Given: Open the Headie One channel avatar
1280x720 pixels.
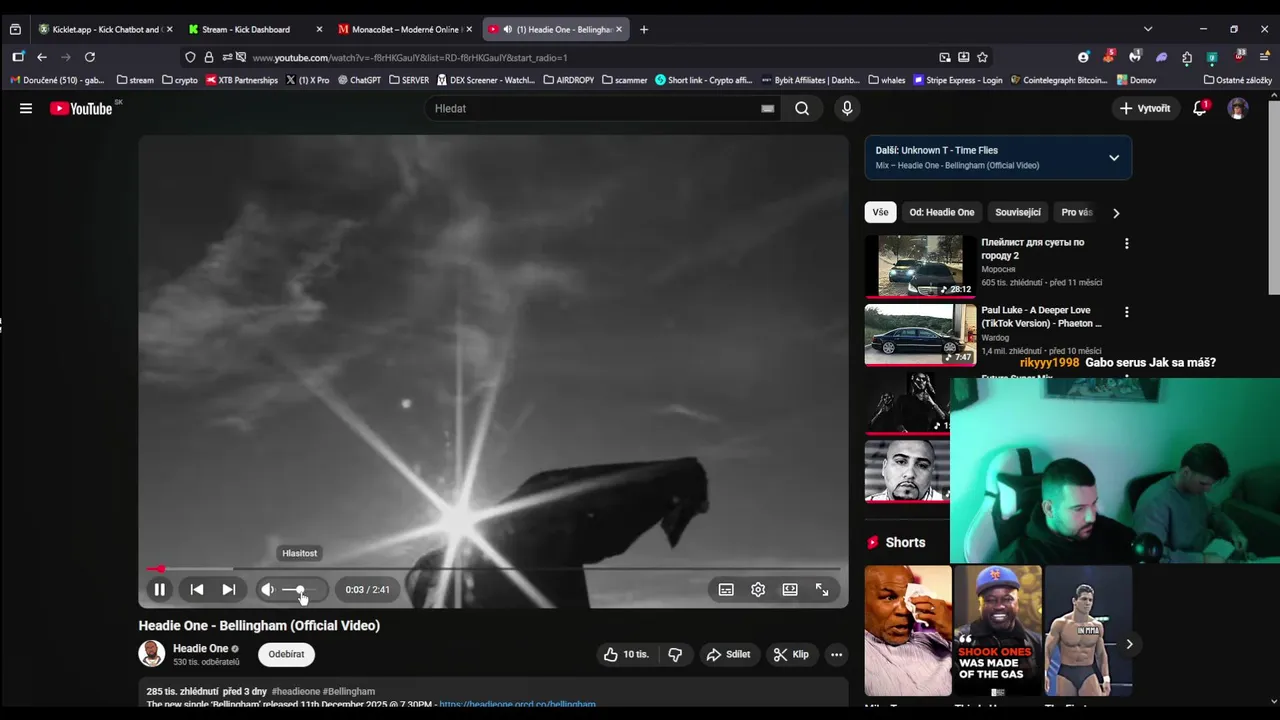Looking at the screenshot, I should (x=152, y=654).
